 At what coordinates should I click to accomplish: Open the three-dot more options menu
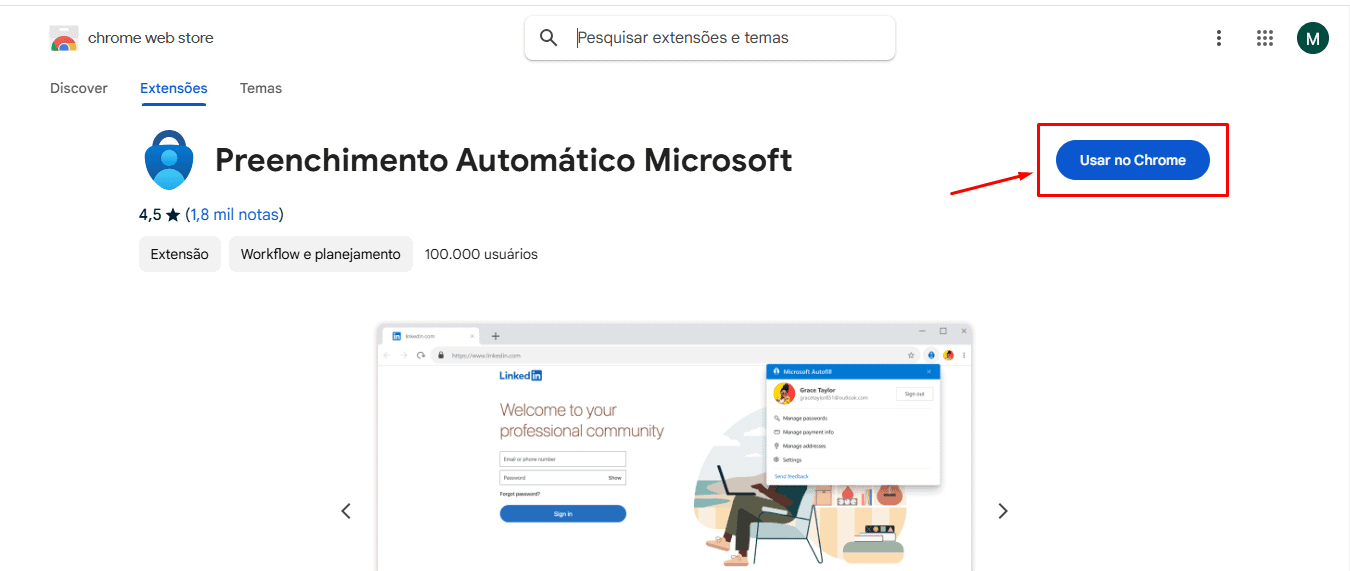click(x=1218, y=38)
